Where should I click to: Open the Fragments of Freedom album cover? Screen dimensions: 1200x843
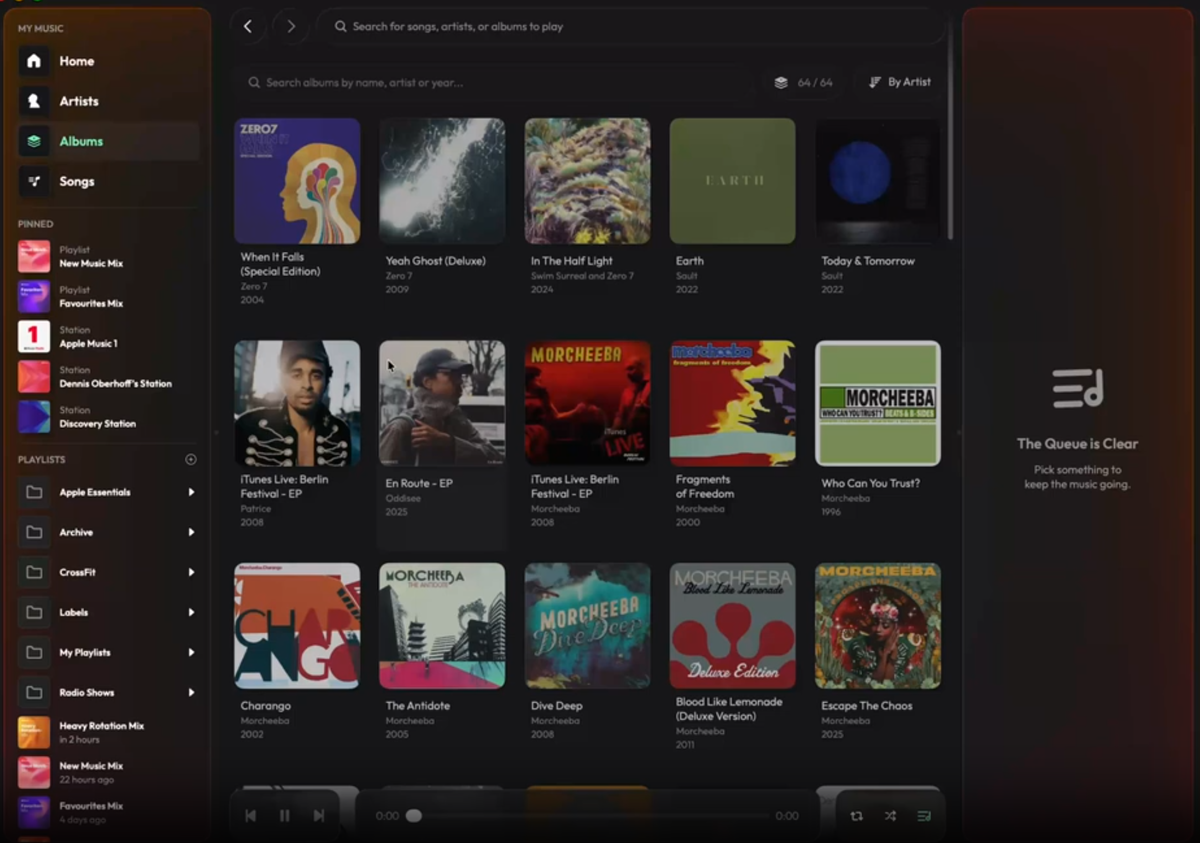pyautogui.click(x=733, y=403)
